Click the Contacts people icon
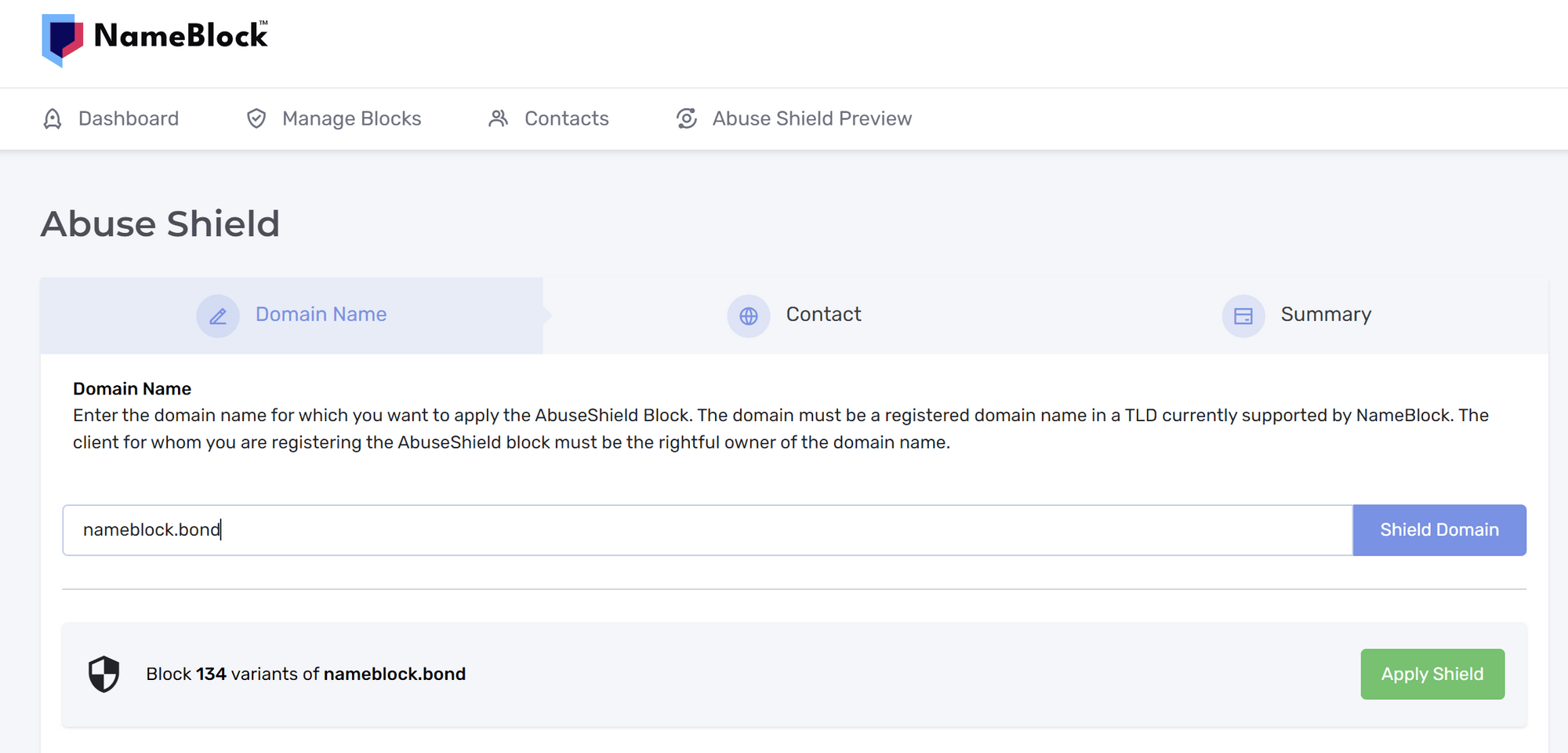Viewport: 1568px width, 753px height. (499, 118)
